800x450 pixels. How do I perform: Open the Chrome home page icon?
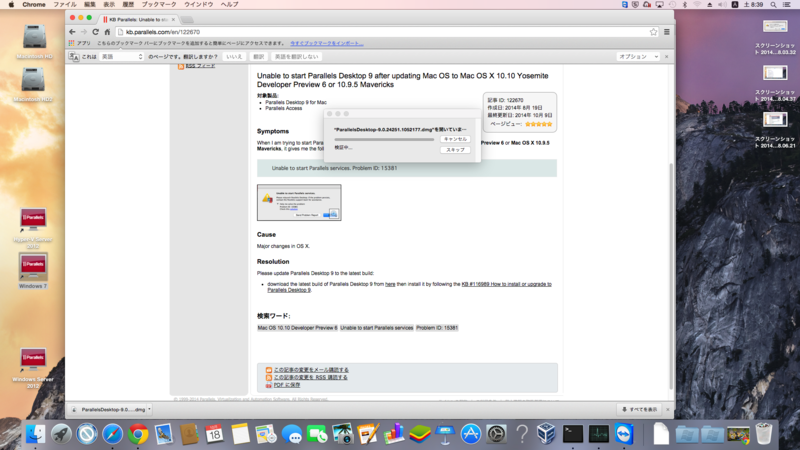(x=107, y=32)
